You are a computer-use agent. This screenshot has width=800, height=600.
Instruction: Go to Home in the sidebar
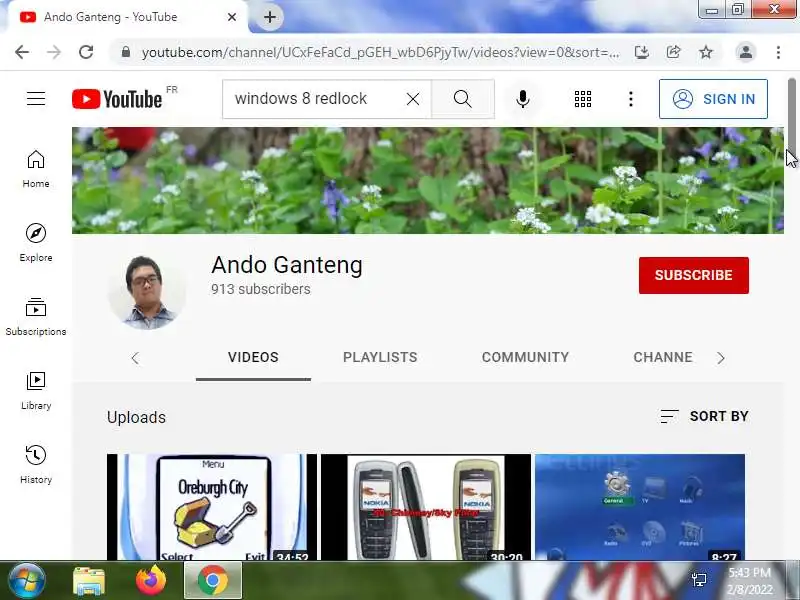(36, 169)
